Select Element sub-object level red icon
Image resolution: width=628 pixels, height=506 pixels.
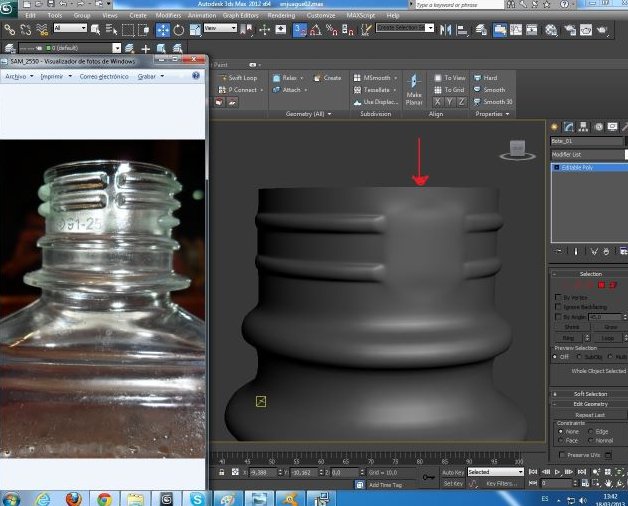coord(613,285)
